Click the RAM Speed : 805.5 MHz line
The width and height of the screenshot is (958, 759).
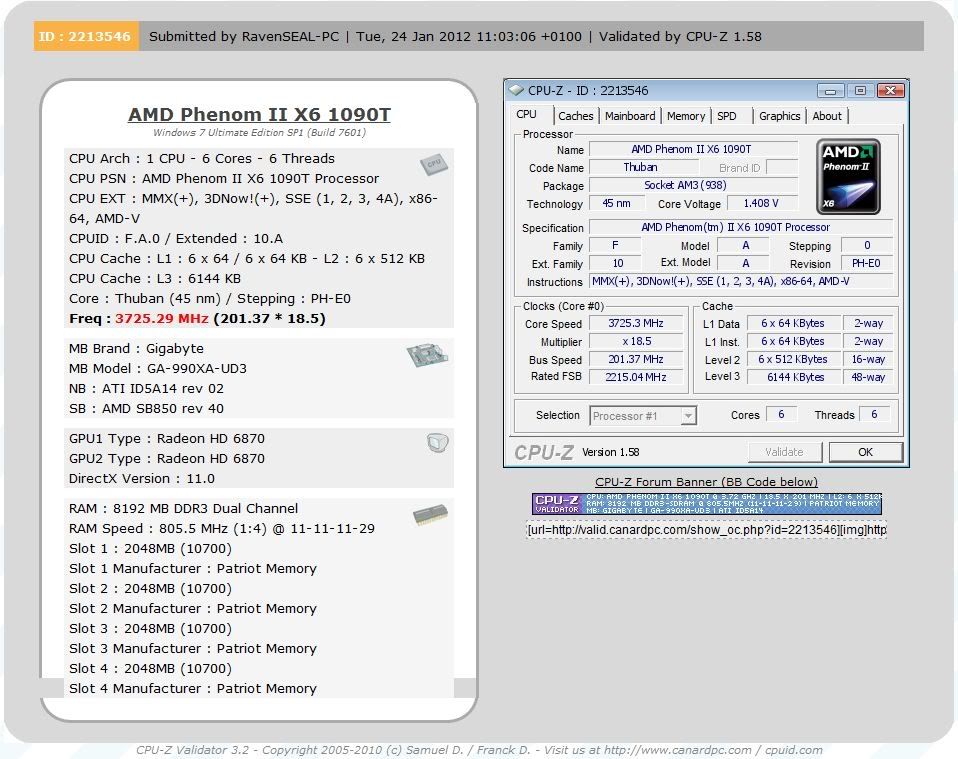click(x=222, y=529)
